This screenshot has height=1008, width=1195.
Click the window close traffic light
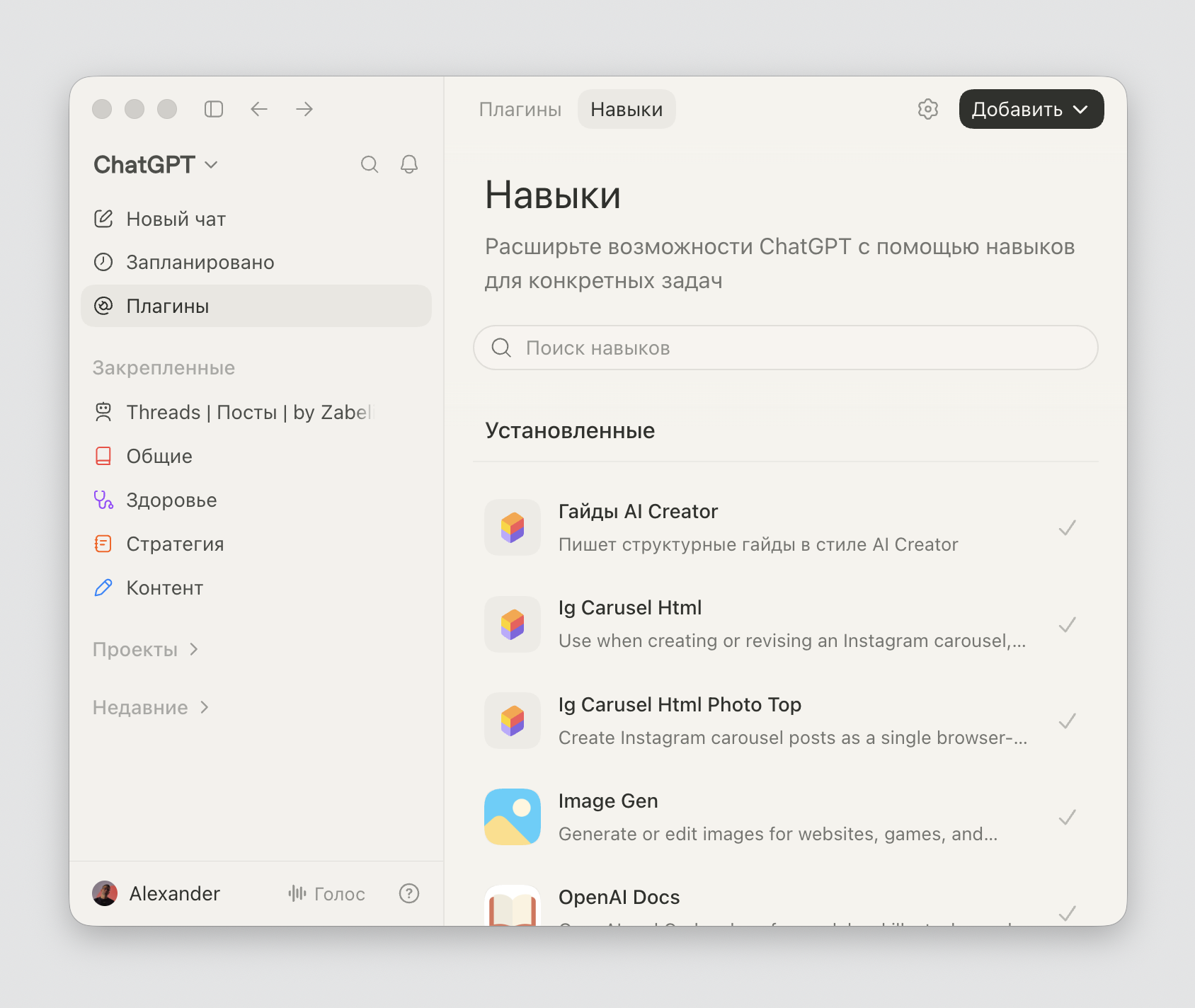point(102,109)
